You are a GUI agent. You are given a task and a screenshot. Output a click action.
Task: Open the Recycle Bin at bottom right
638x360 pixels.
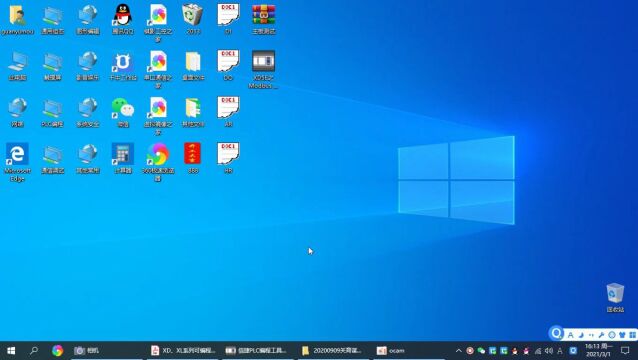click(615, 298)
